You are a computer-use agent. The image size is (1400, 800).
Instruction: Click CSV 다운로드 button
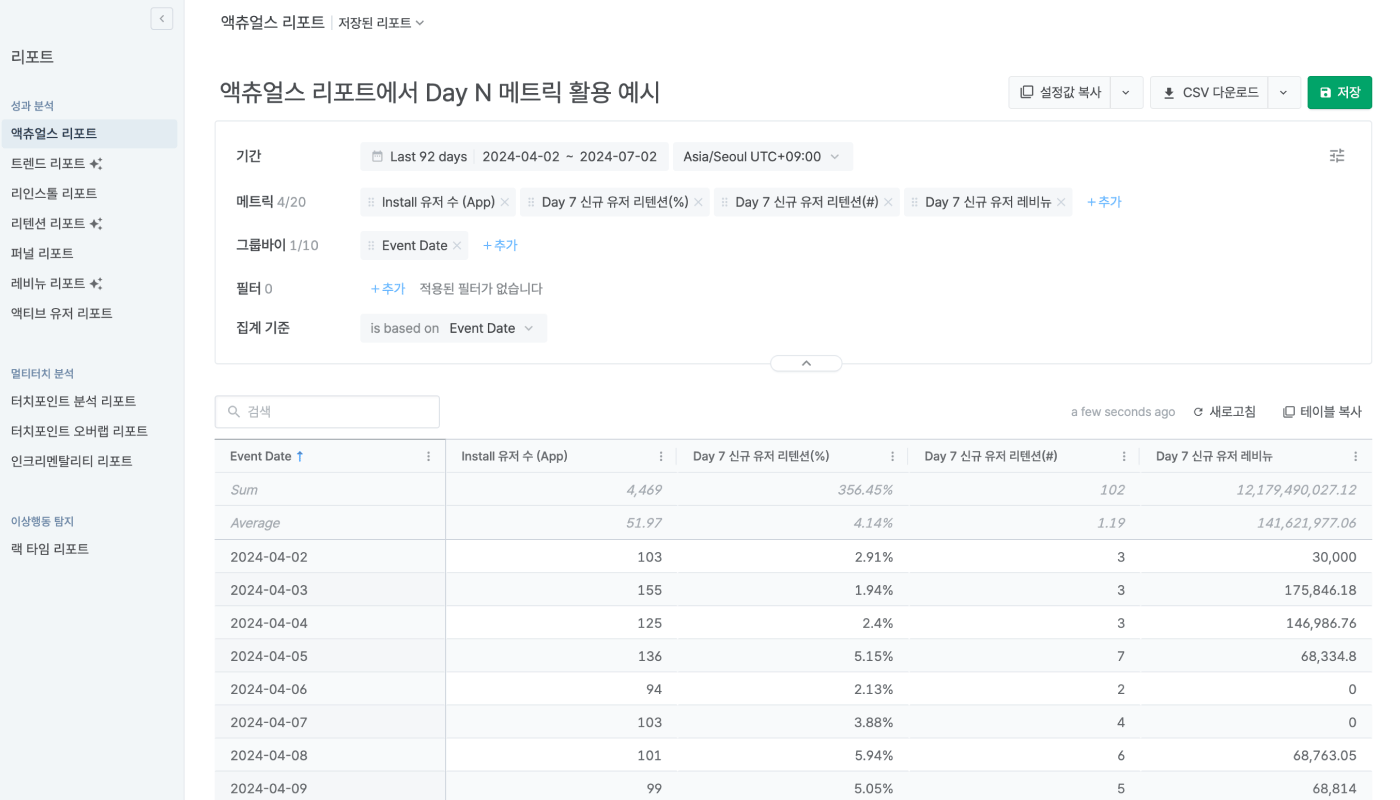pos(1209,92)
